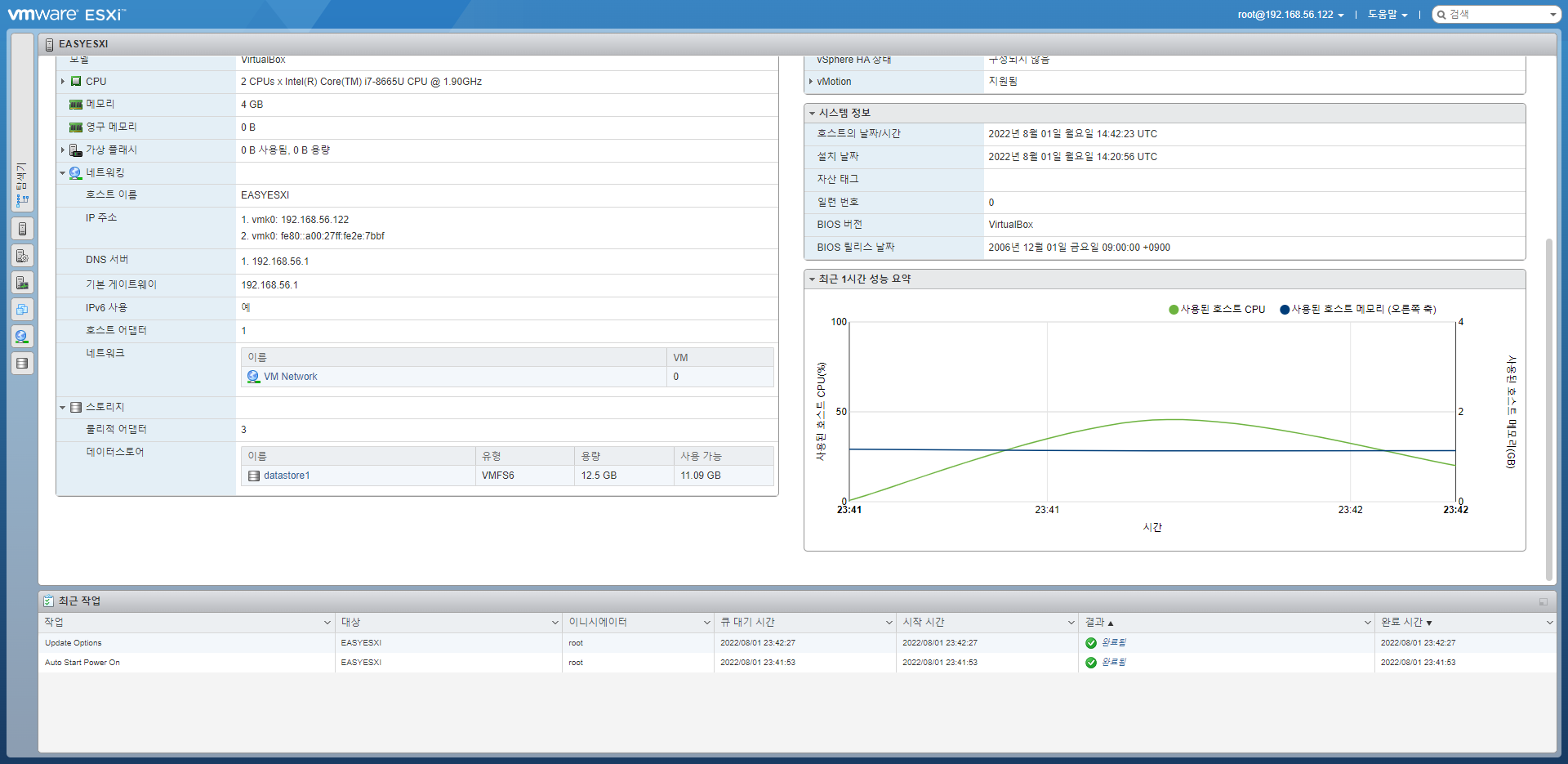
Task: Click the 영구 메모리 icon
Action: click(76, 127)
